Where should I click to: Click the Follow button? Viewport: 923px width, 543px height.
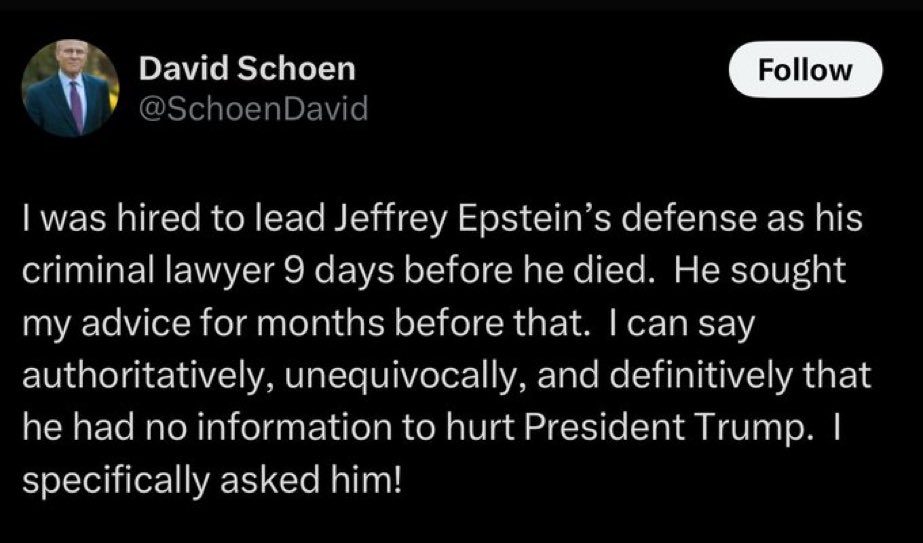[805, 70]
